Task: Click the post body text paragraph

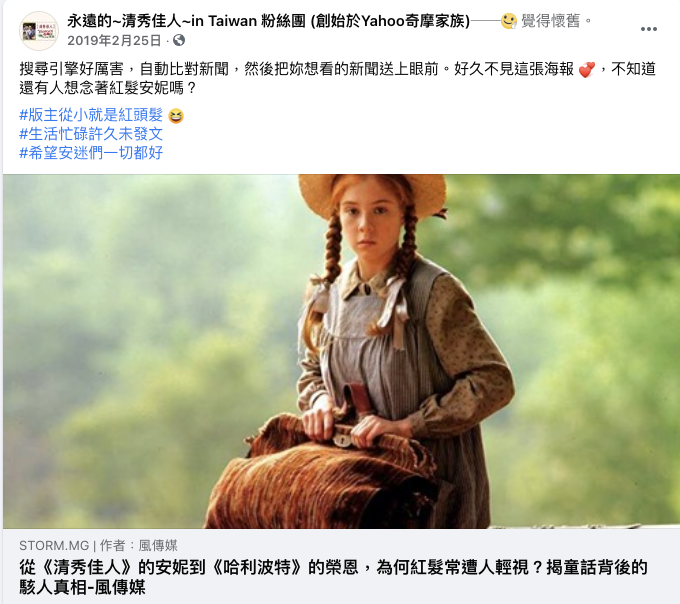Action: (337, 78)
